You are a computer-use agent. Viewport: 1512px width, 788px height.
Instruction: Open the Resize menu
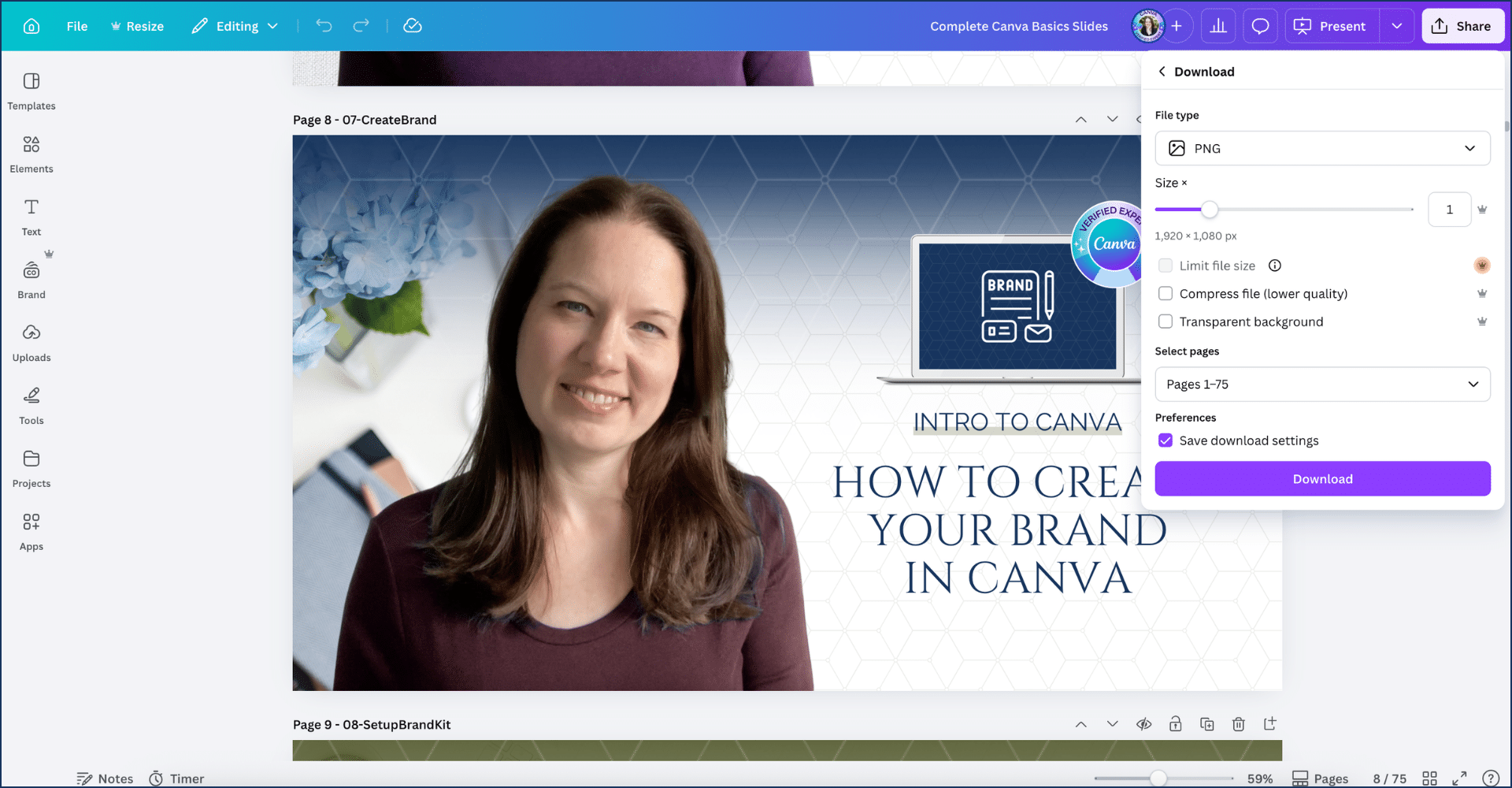pos(138,26)
